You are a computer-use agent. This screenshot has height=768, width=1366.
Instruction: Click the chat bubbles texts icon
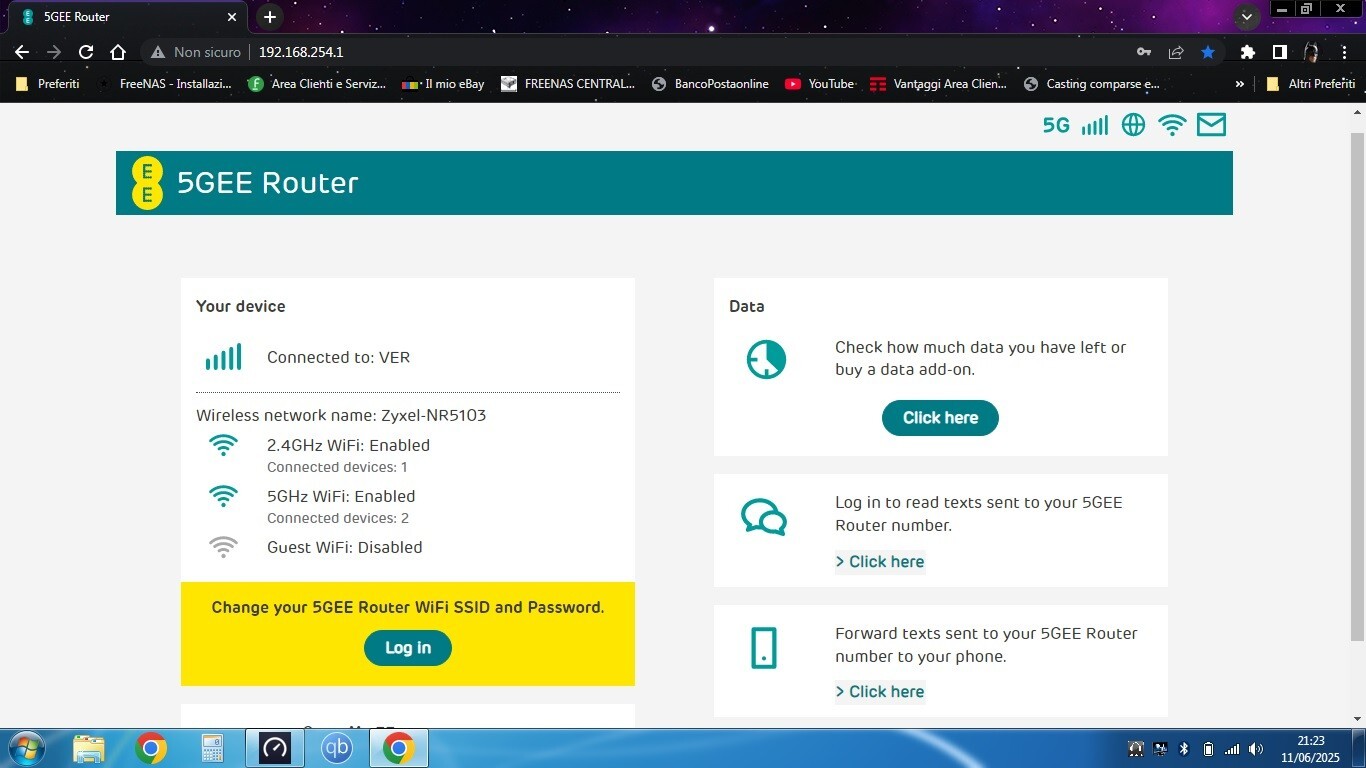coord(764,518)
